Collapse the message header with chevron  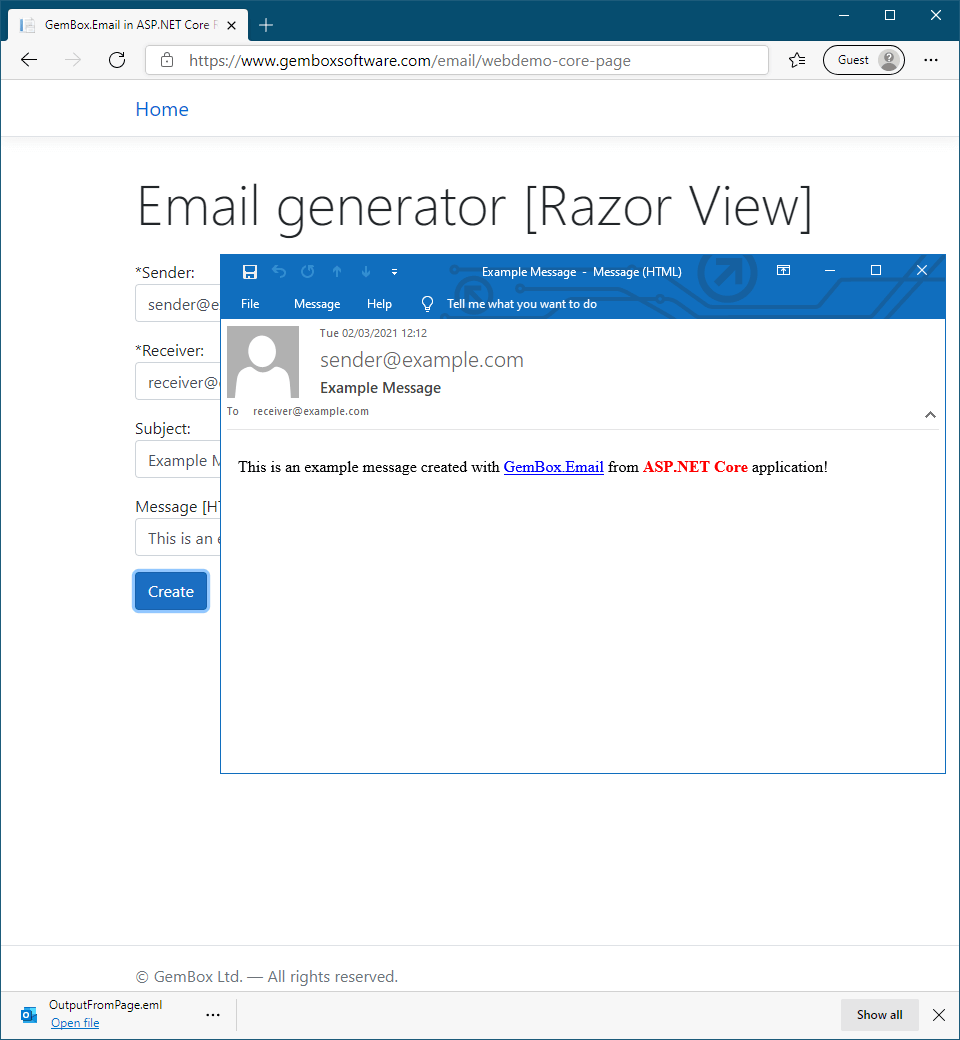pyautogui.click(x=930, y=415)
